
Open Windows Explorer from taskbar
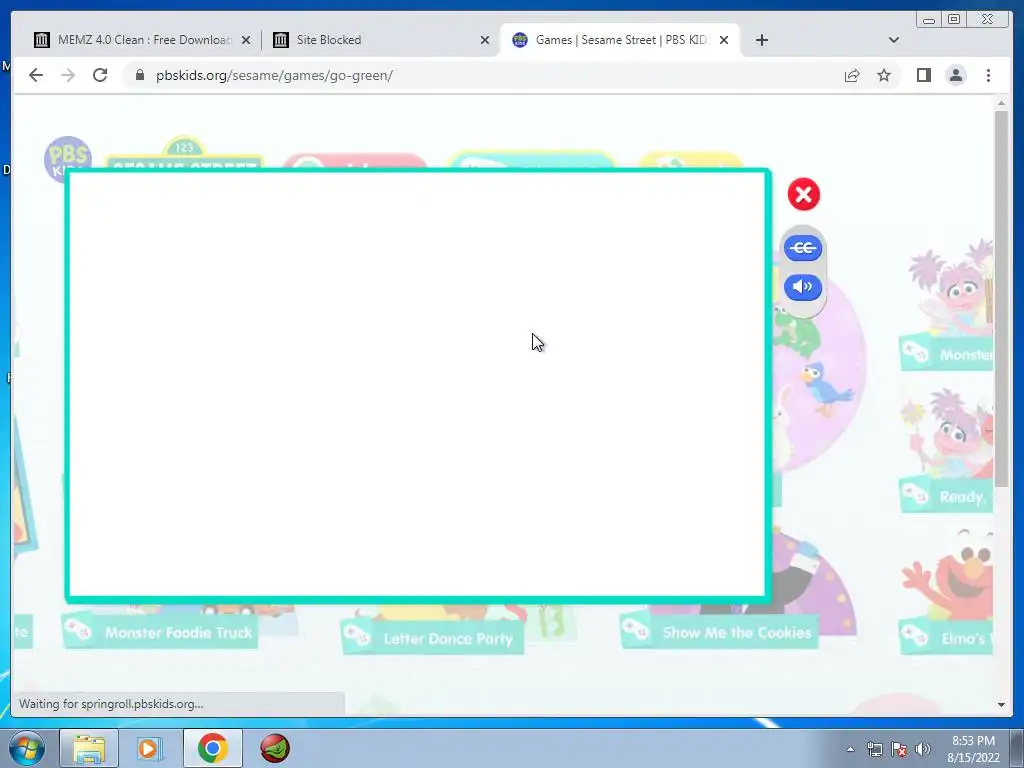pyautogui.click(x=89, y=748)
